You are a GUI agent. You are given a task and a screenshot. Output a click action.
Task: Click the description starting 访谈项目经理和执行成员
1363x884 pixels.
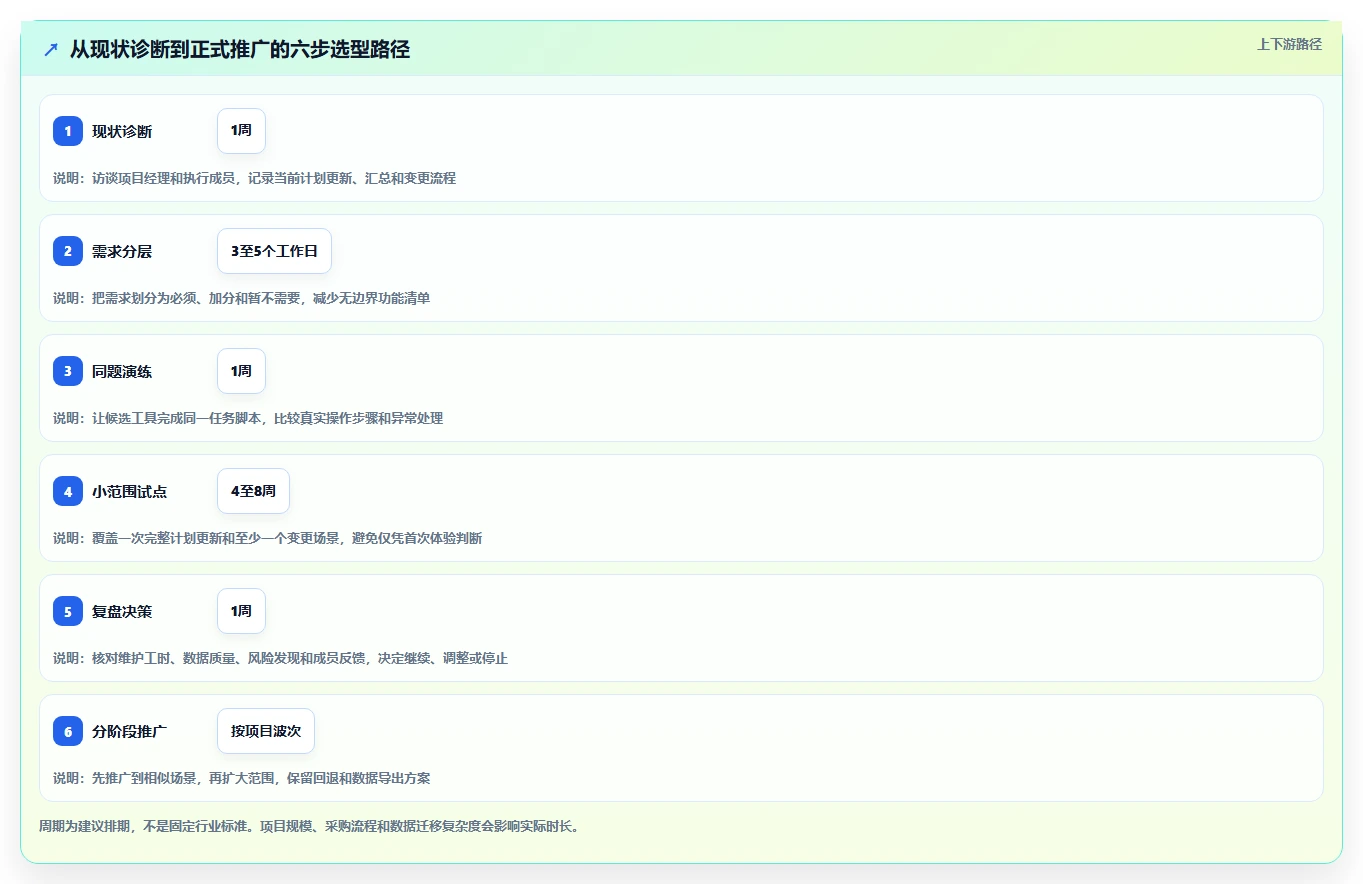click(x=254, y=178)
